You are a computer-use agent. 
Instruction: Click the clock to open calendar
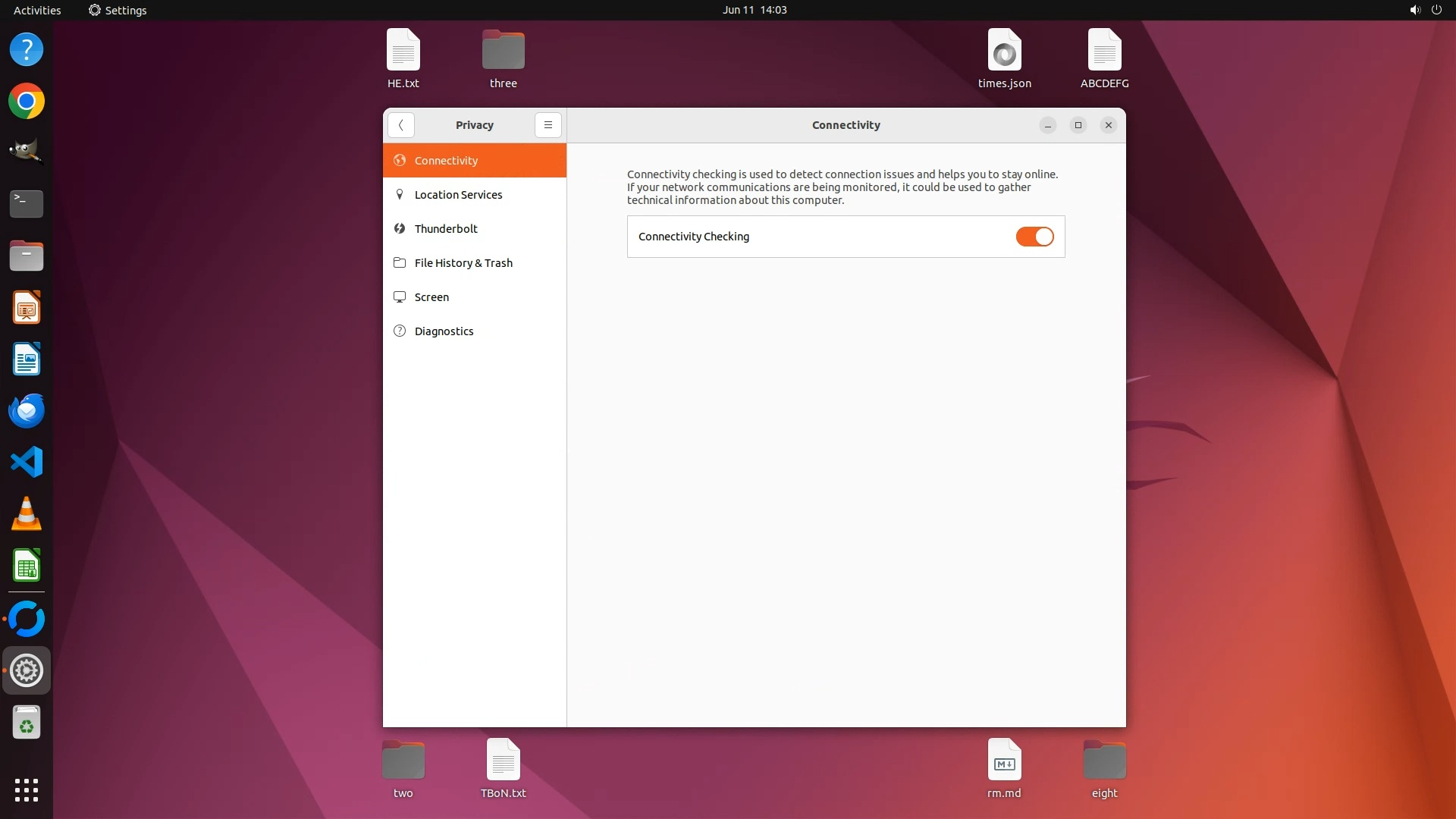(x=754, y=10)
